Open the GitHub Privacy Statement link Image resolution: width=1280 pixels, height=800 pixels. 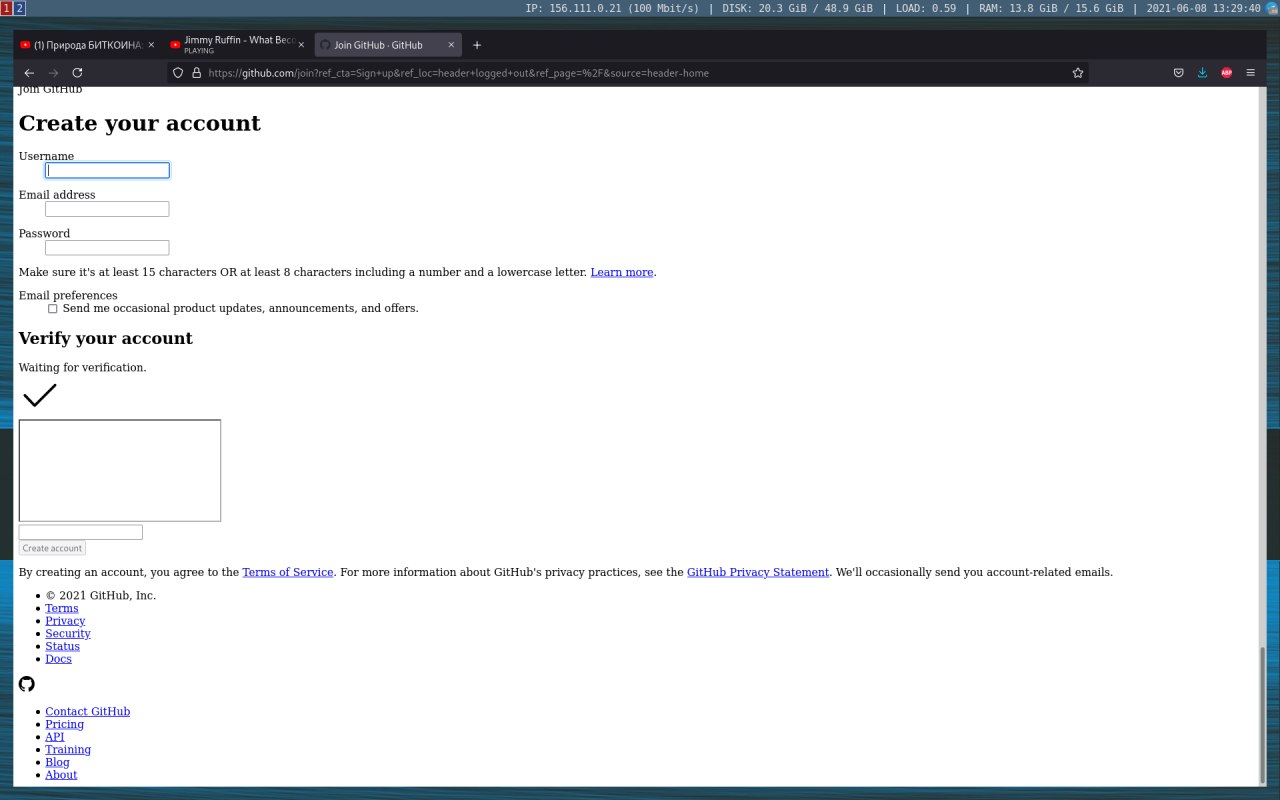point(758,572)
